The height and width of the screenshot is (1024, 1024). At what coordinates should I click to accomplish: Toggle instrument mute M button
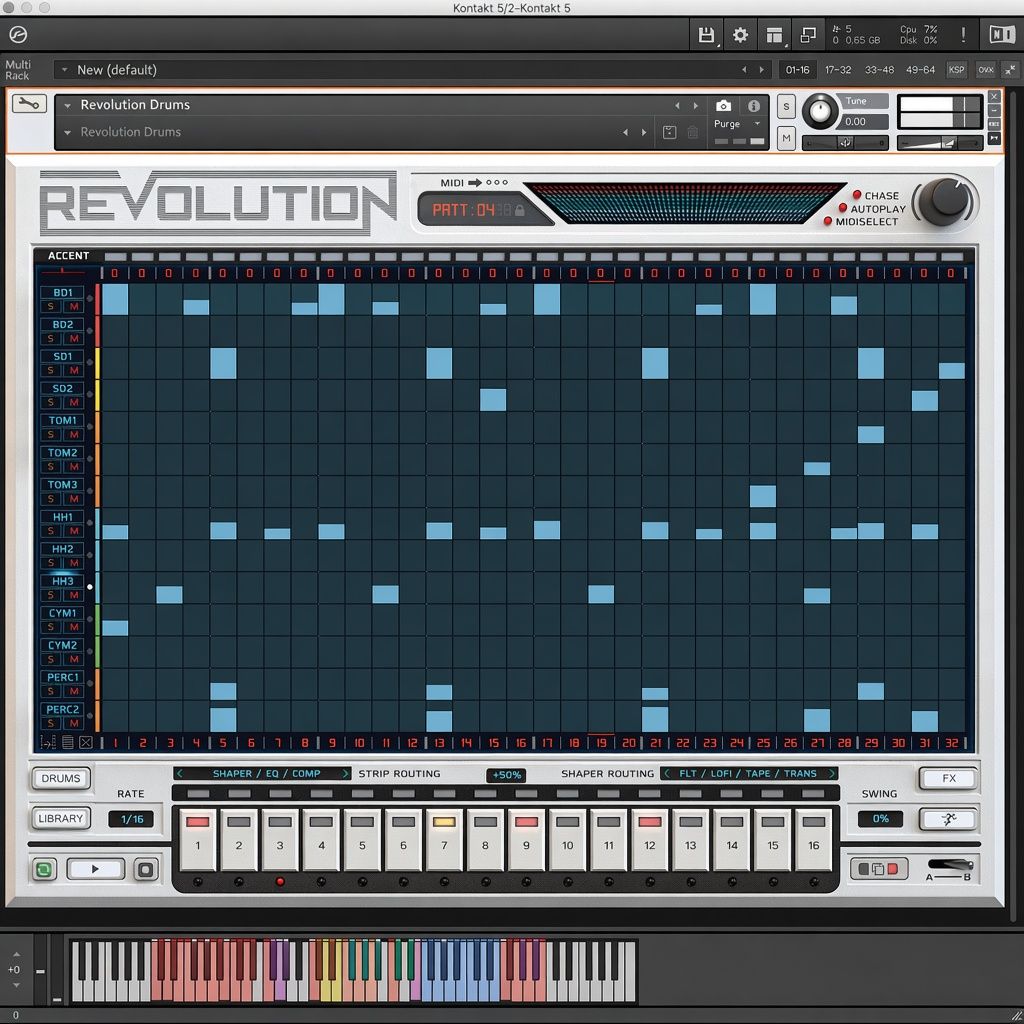point(786,138)
